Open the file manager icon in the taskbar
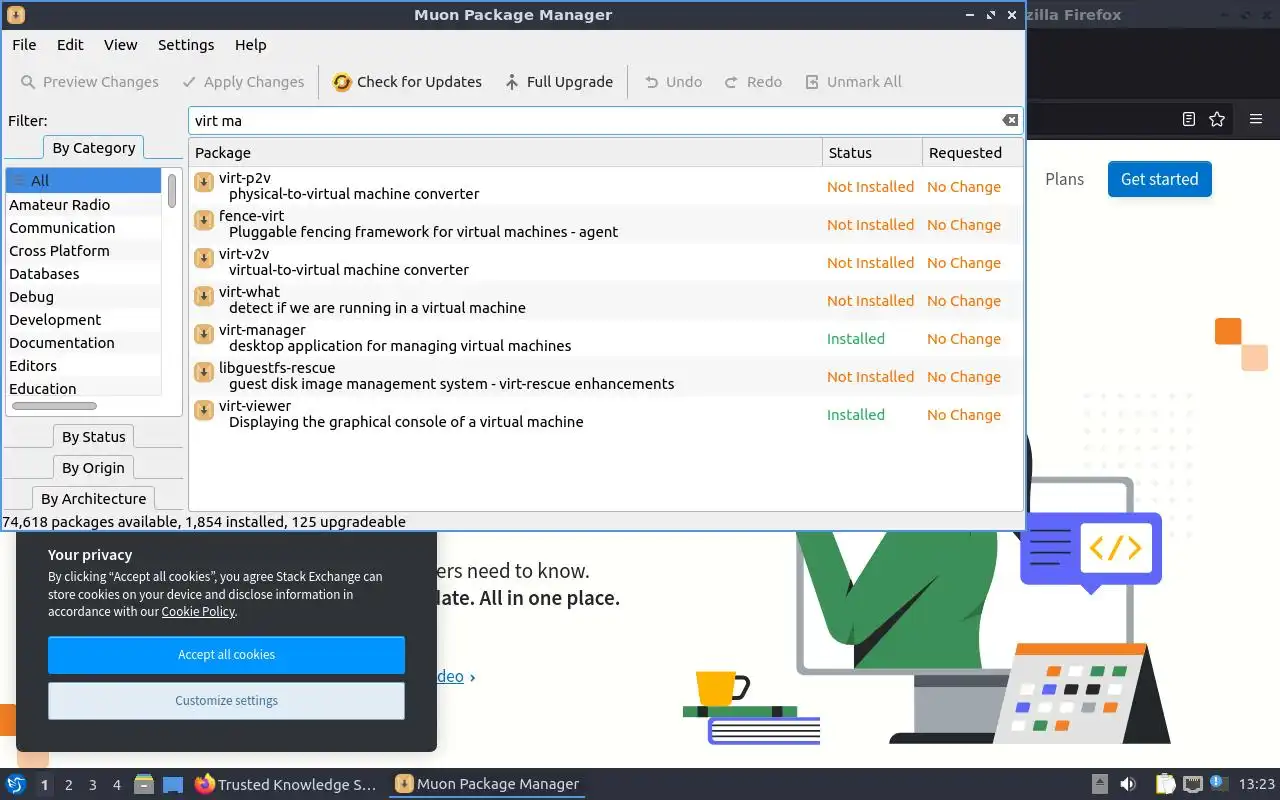This screenshot has height=800, width=1280. 144,784
